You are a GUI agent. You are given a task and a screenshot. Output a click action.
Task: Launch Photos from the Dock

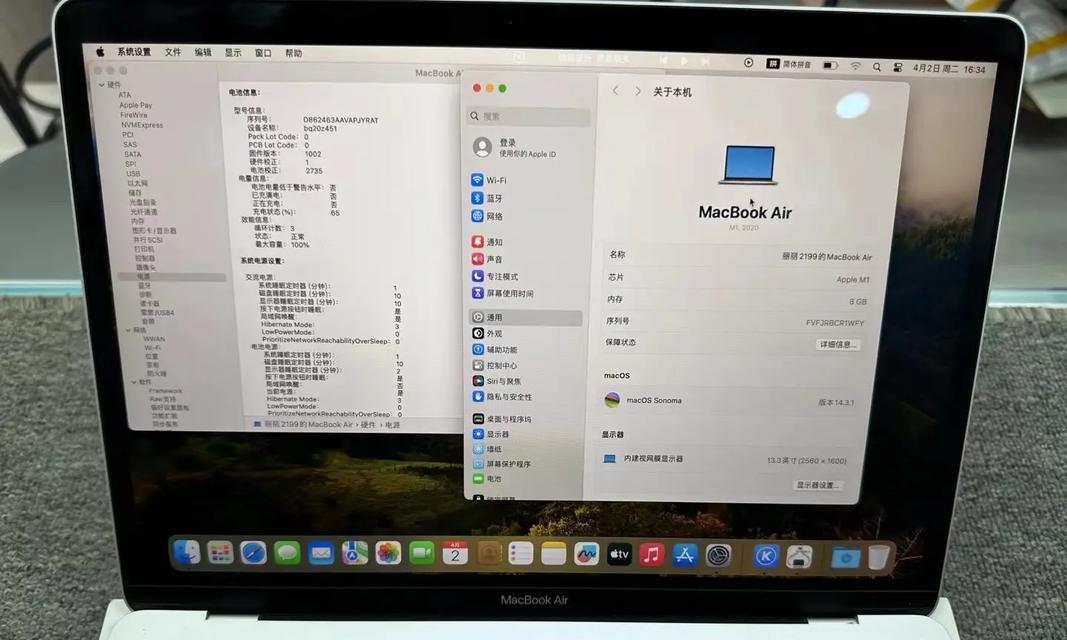(x=388, y=554)
